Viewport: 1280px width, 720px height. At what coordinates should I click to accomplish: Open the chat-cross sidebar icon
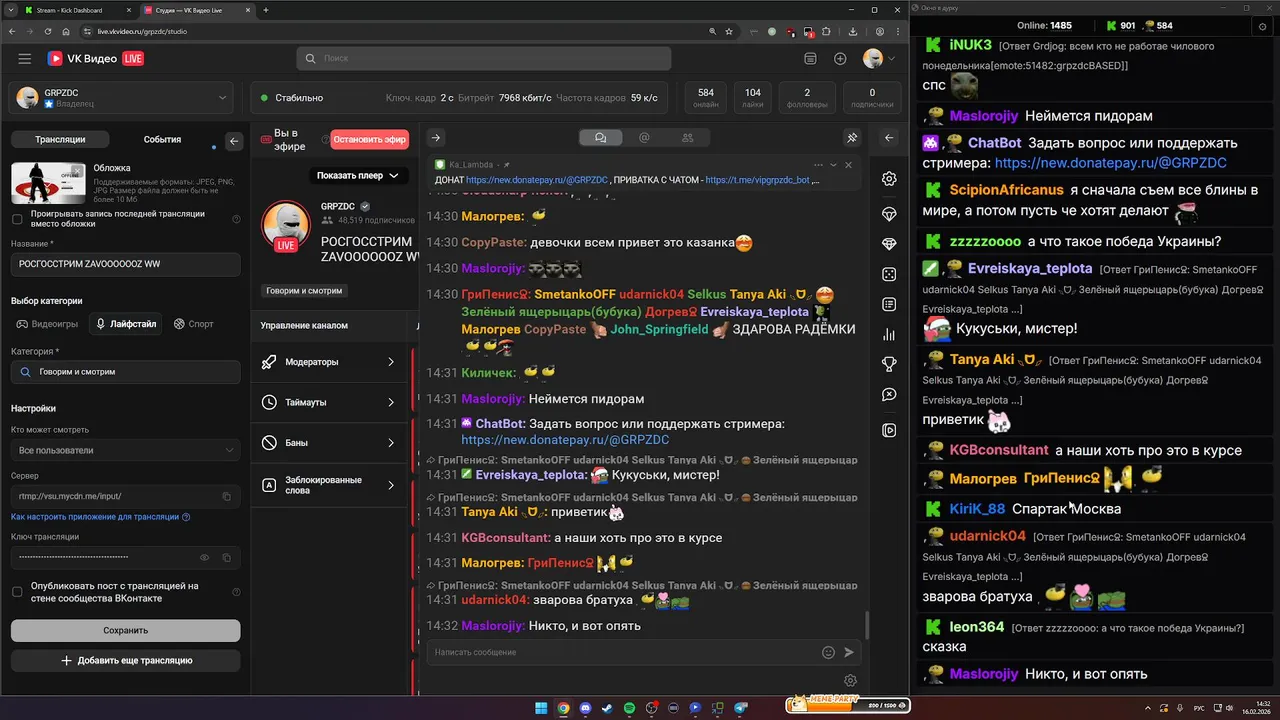coord(889,395)
